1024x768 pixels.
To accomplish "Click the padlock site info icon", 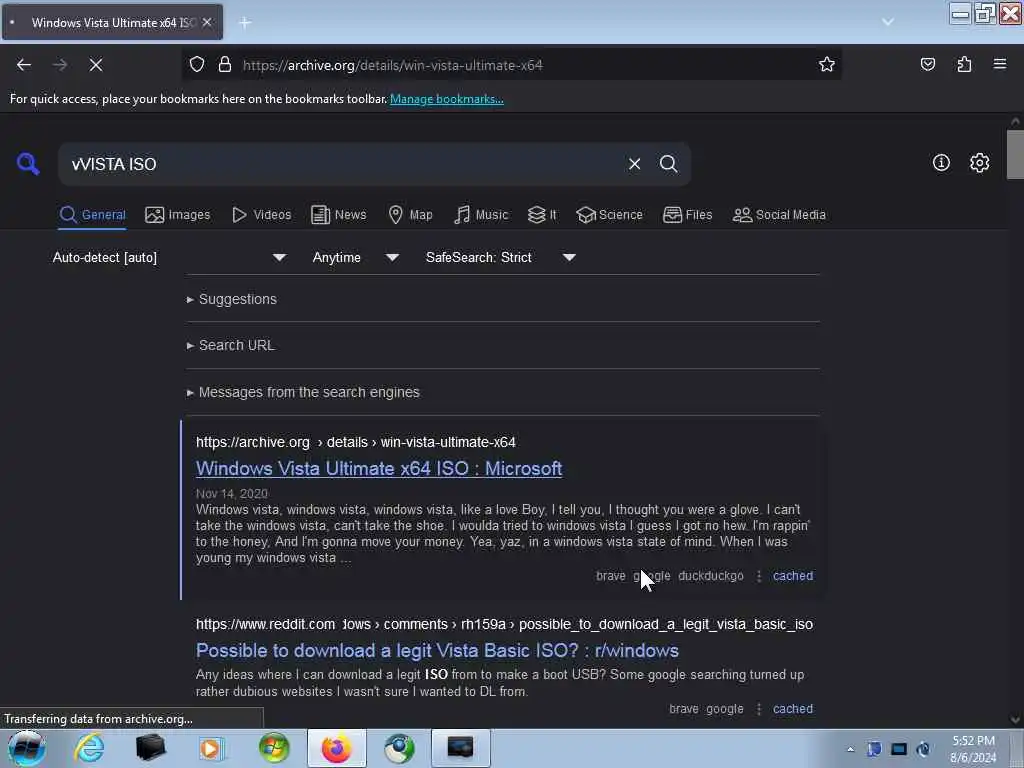I will click(225, 65).
